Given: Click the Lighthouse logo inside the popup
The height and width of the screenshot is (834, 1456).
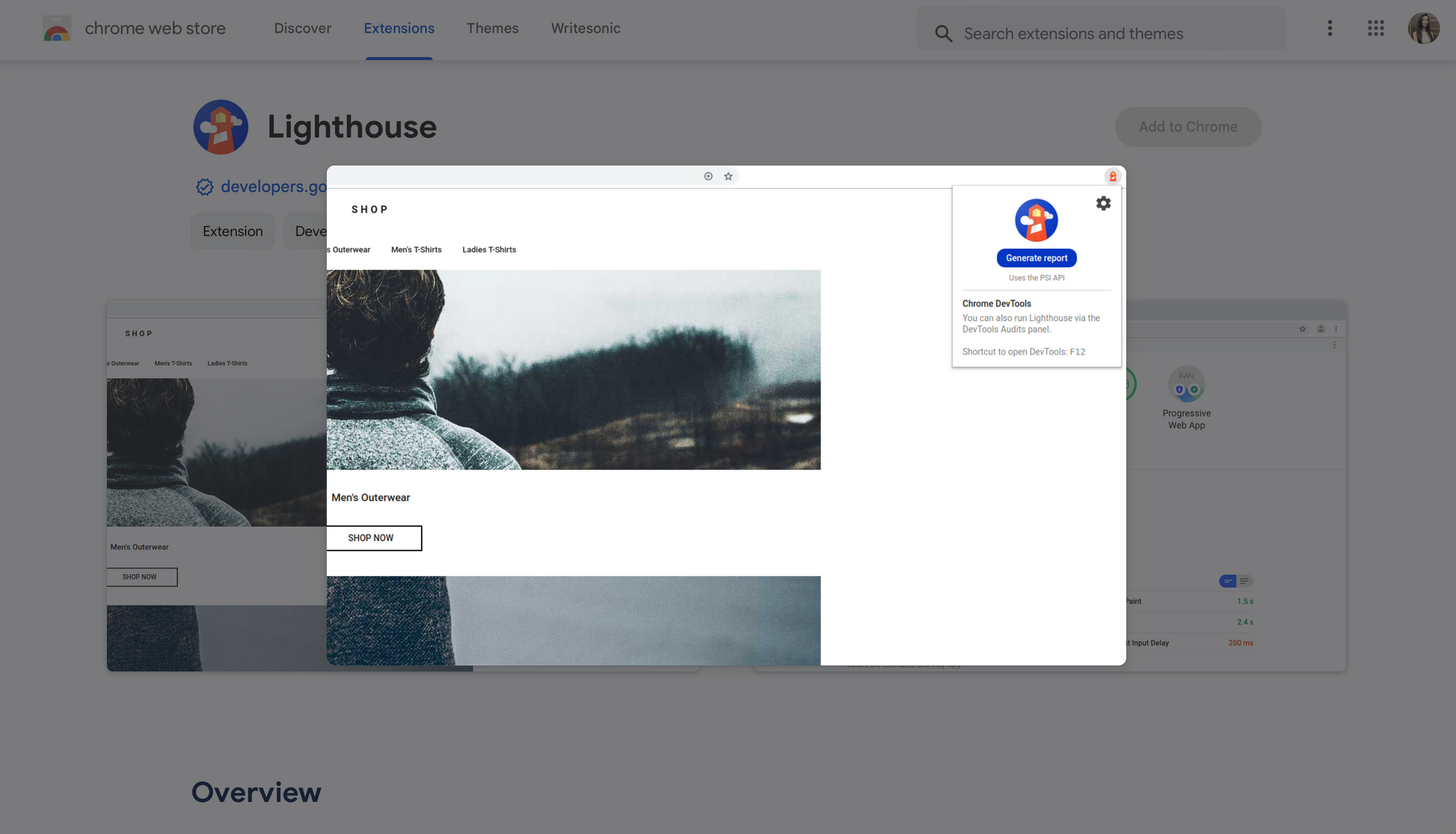Looking at the screenshot, I should pos(1036,220).
